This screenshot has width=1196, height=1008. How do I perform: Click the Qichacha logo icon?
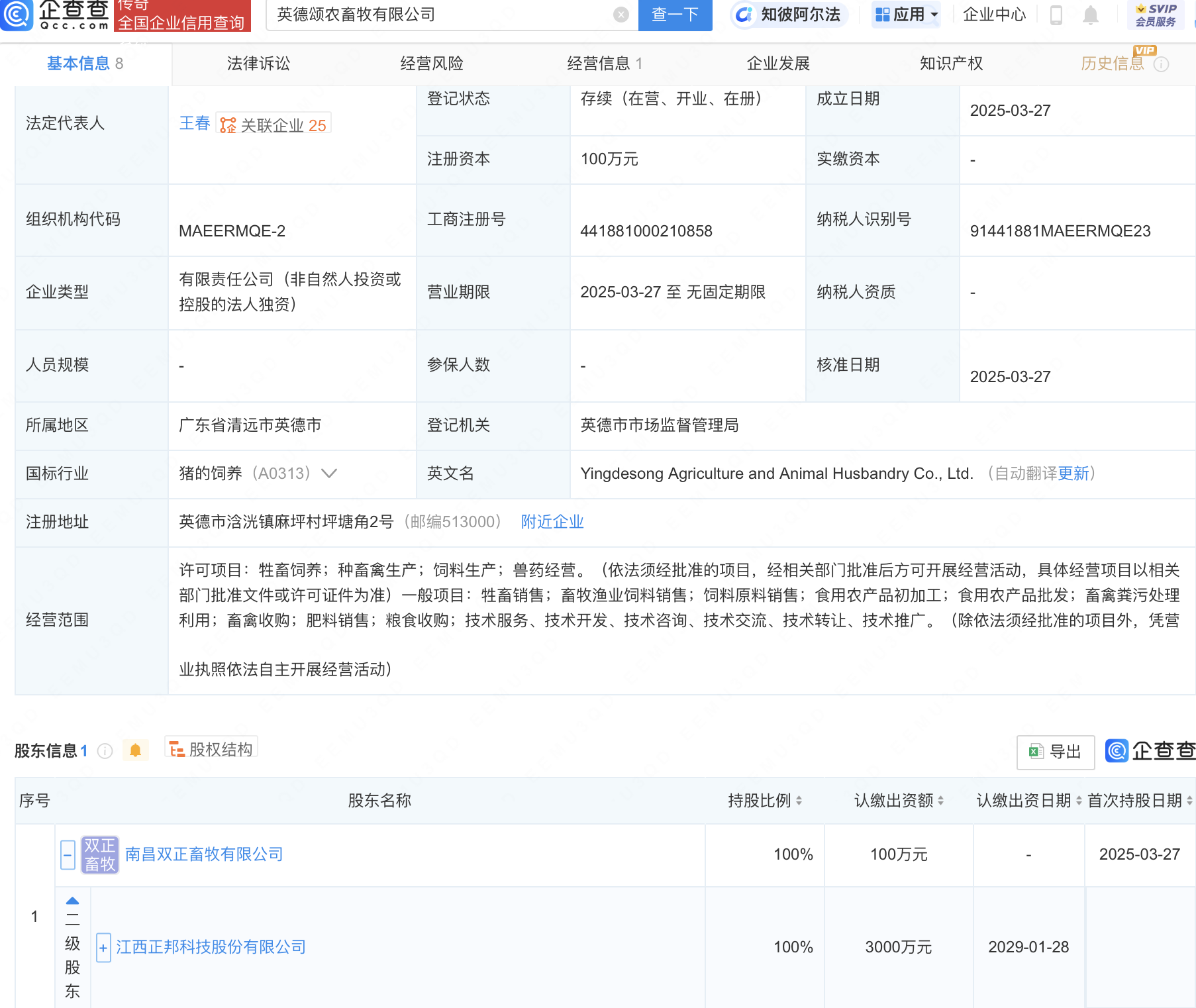point(16,15)
